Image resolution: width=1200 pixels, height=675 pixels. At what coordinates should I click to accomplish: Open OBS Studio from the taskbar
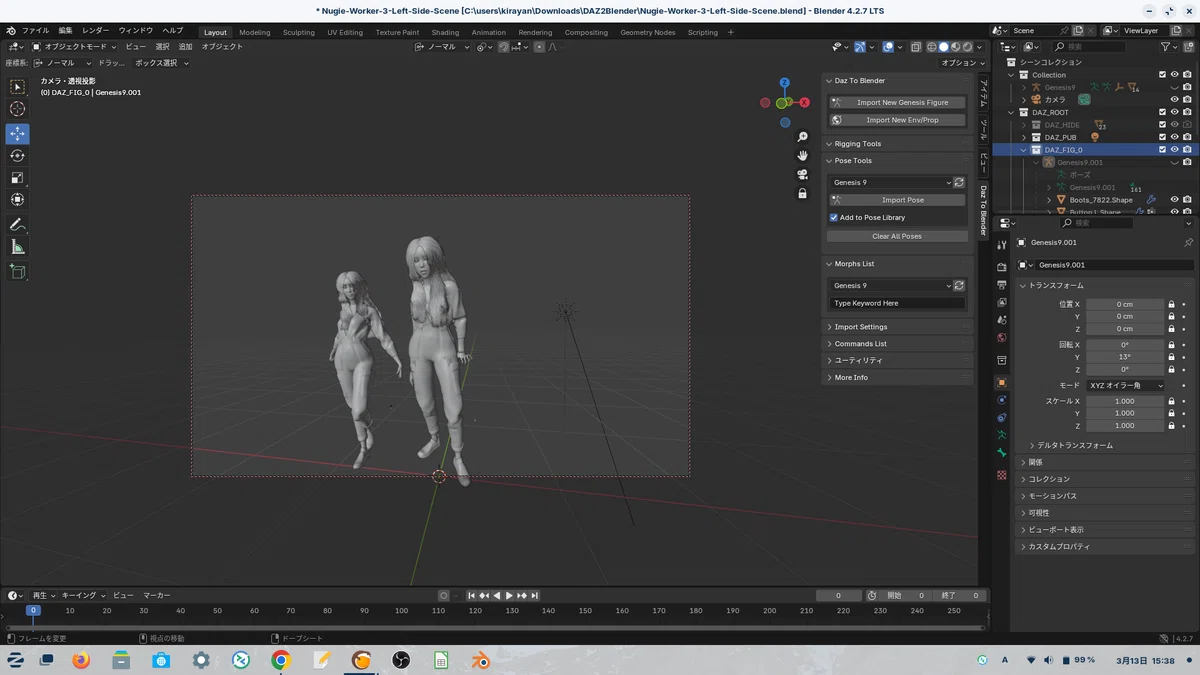click(x=401, y=660)
